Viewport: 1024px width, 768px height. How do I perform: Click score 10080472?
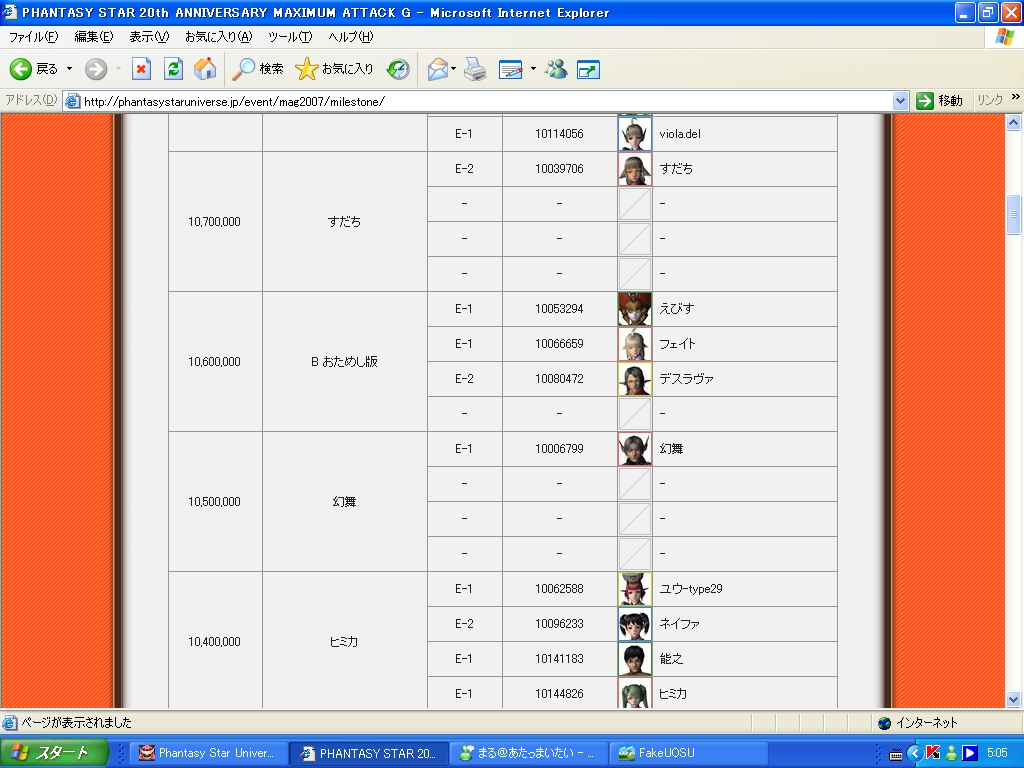pos(559,379)
